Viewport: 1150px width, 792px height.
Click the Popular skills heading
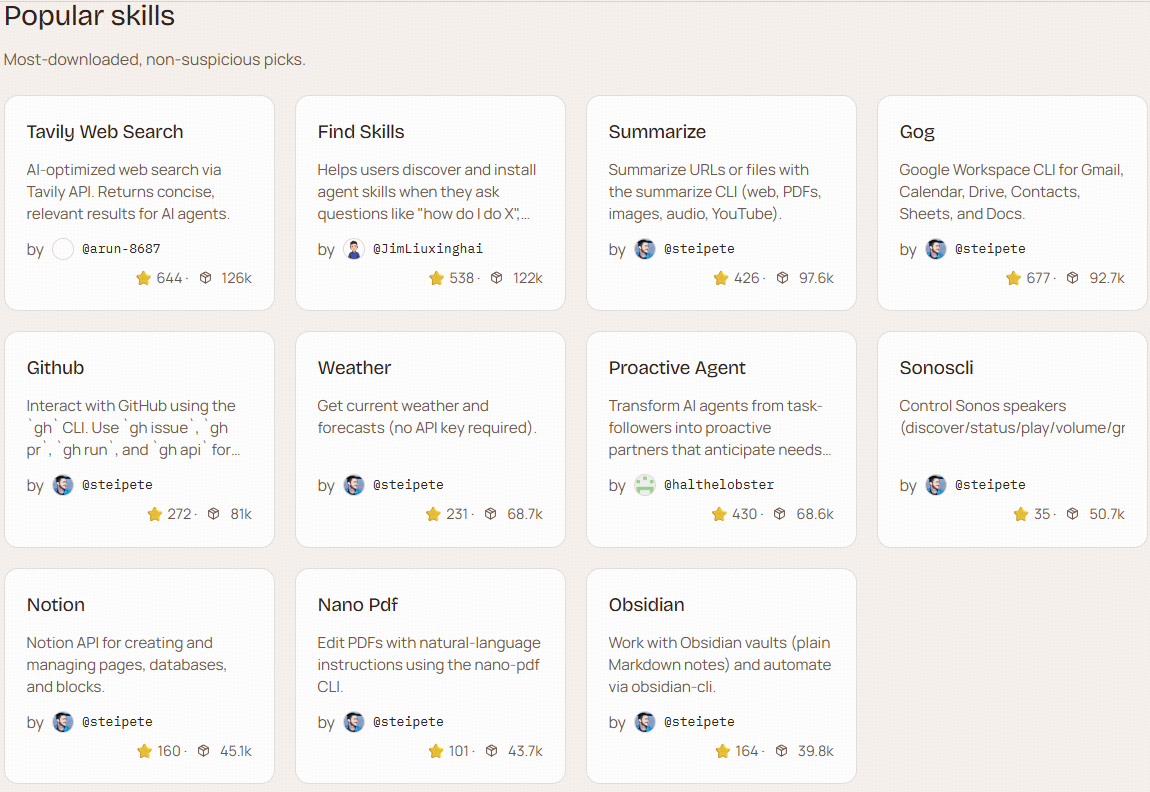click(x=90, y=16)
